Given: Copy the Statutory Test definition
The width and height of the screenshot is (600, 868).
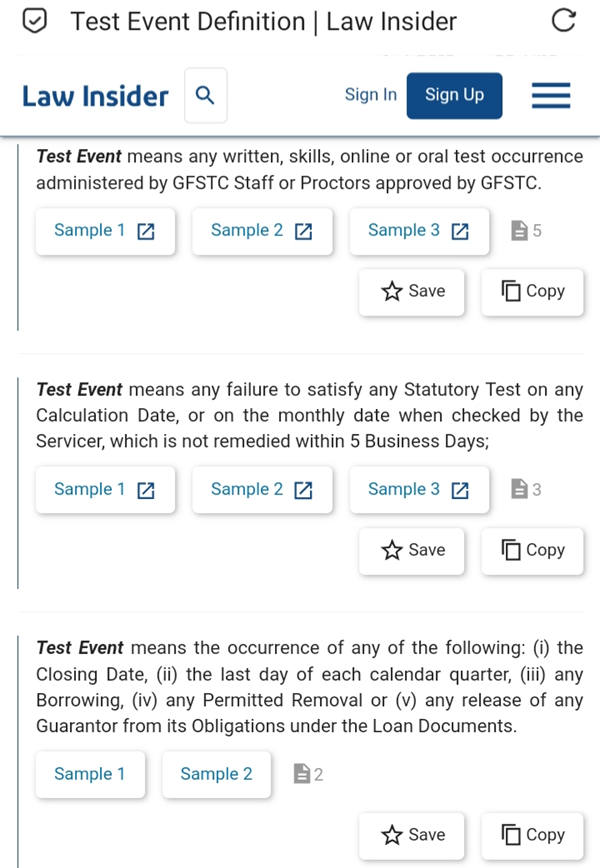Looking at the screenshot, I should click(x=532, y=550).
